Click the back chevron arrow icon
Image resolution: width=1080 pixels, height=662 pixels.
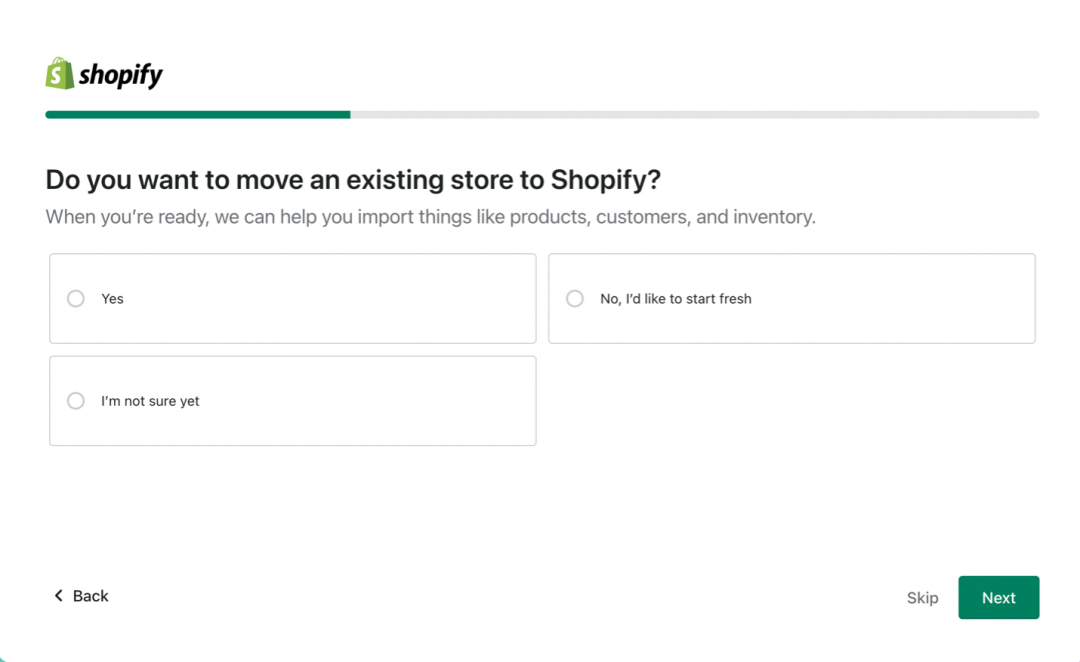(x=59, y=595)
